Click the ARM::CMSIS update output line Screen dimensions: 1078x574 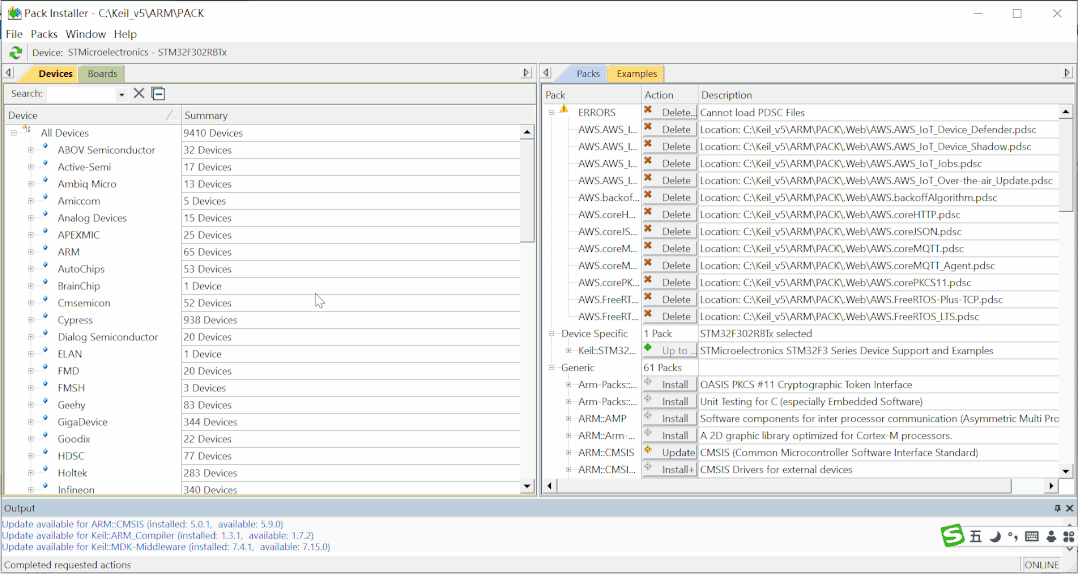point(142,524)
